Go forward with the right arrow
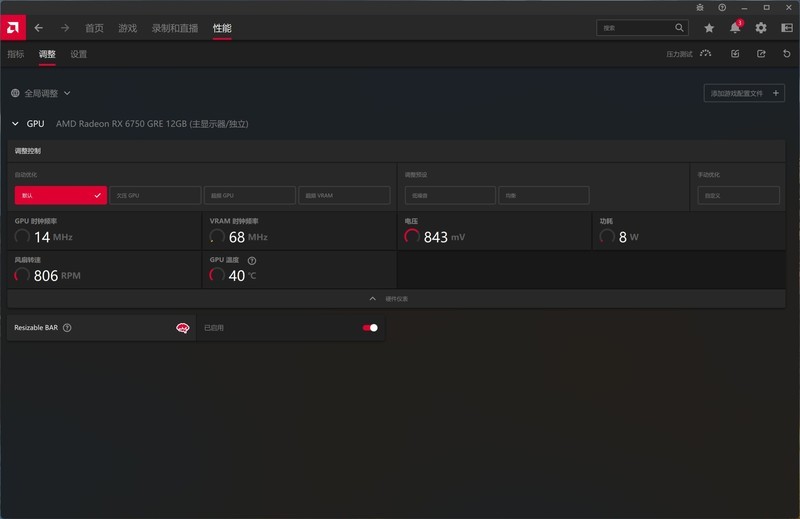The image size is (800, 519). tap(65, 28)
